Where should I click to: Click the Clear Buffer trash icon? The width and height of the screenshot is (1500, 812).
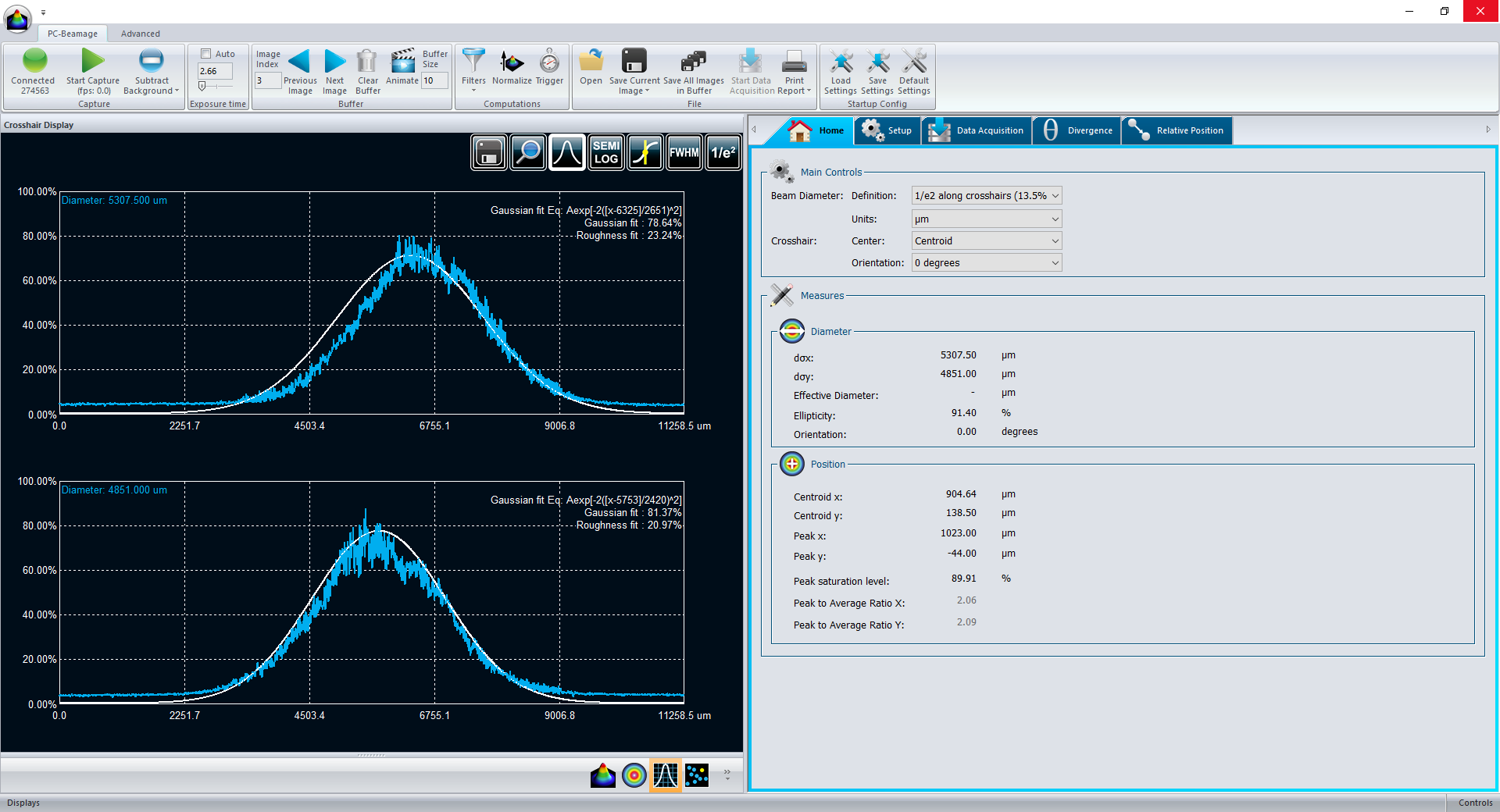pos(367,61)
